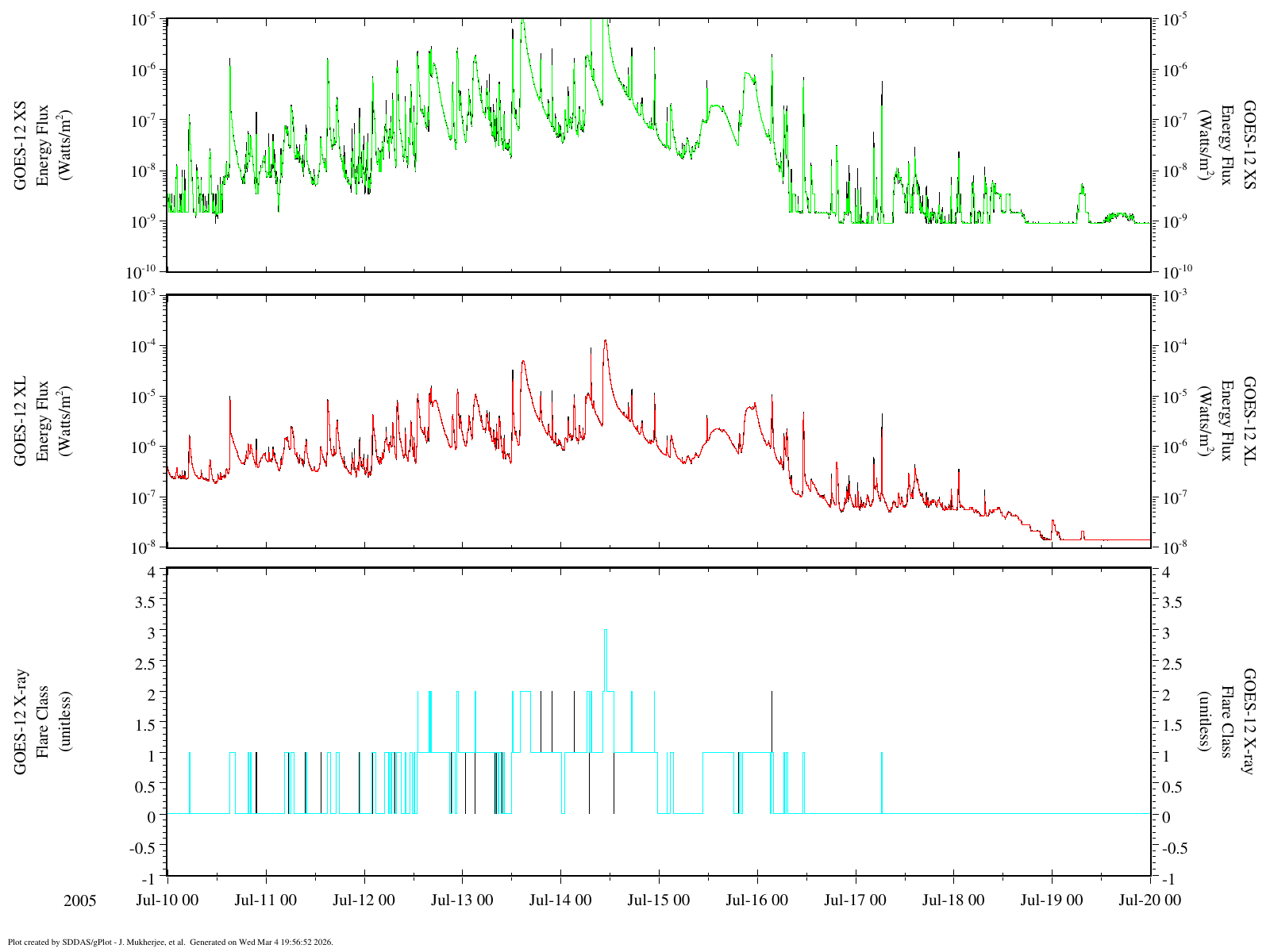Click the Jul-14 00 date tick label

point(560,900)
